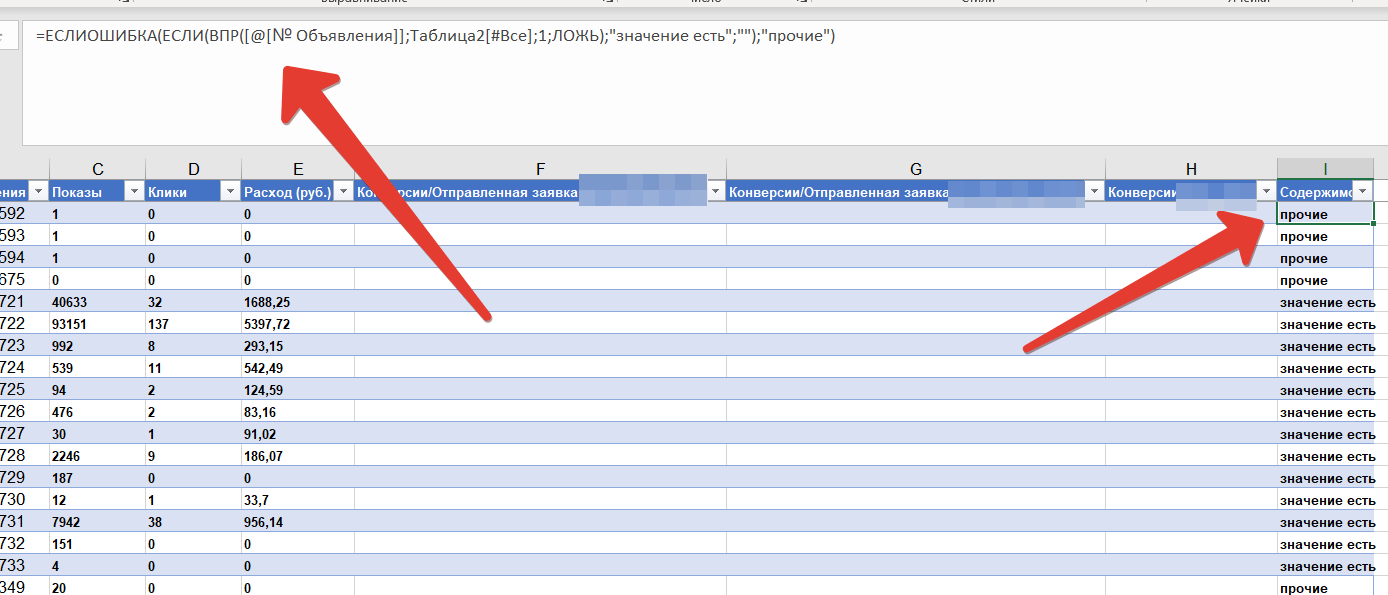
Task: Select expense cell 542,49
Action: 298,368
